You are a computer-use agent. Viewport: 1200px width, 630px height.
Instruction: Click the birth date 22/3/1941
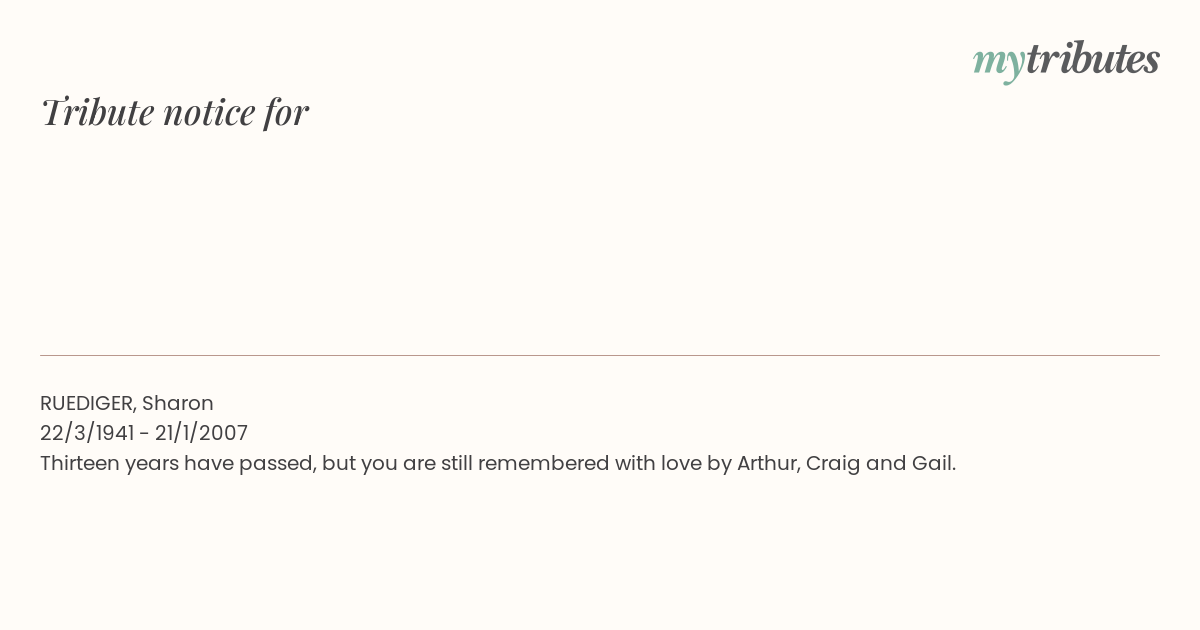pos(87,433)
